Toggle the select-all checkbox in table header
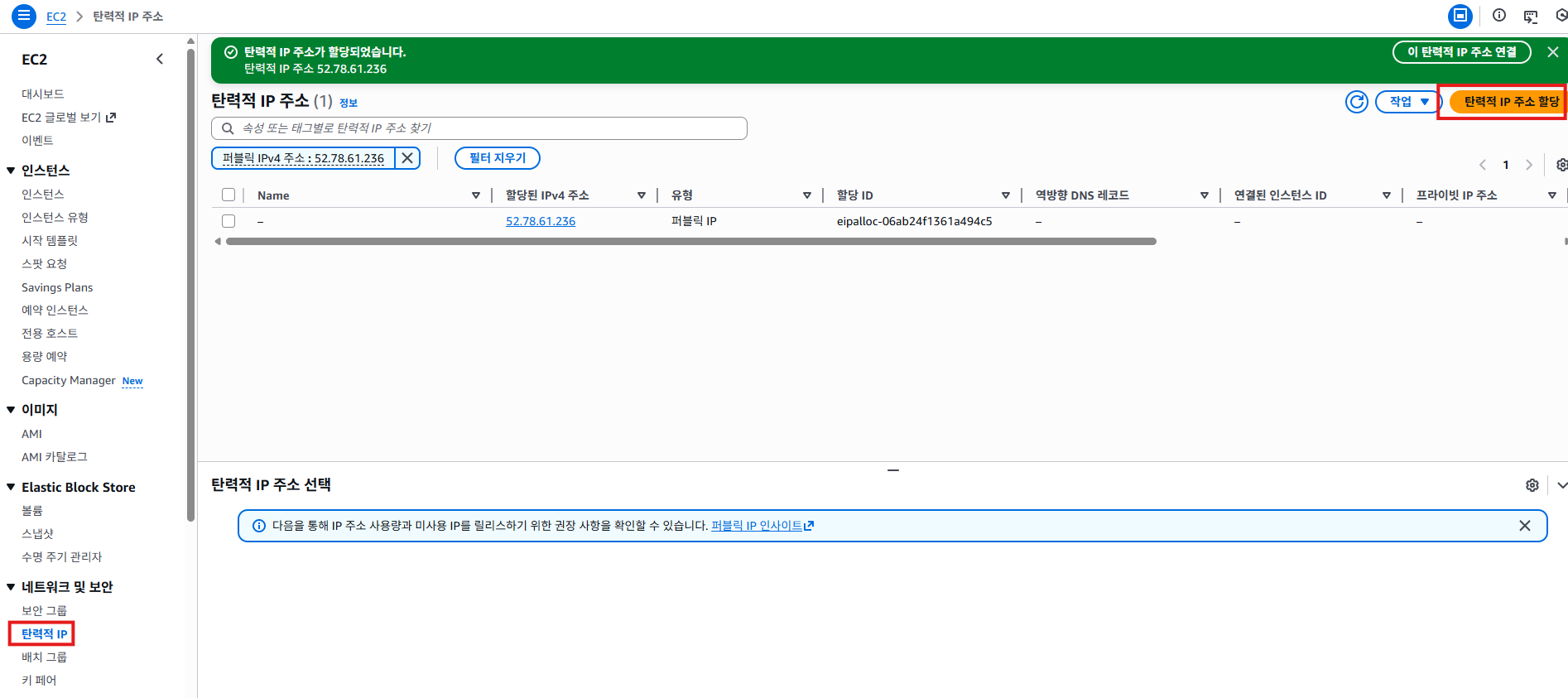 pyautogui.click(x=228, y=195)
